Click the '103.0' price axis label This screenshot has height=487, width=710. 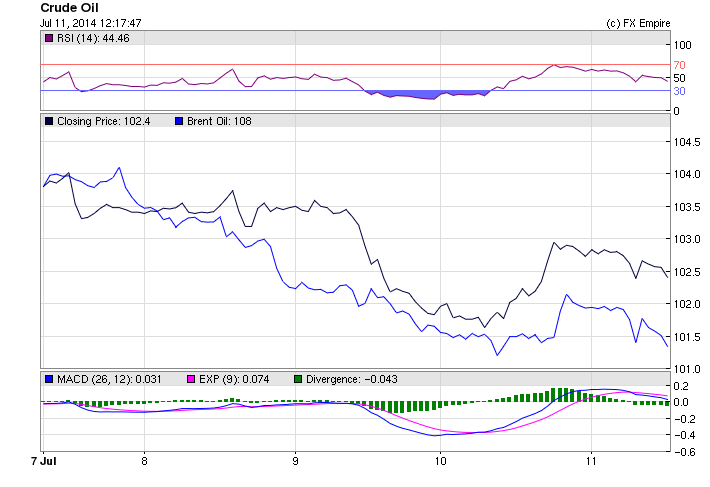pyautogui.click(x=686, y=239)
